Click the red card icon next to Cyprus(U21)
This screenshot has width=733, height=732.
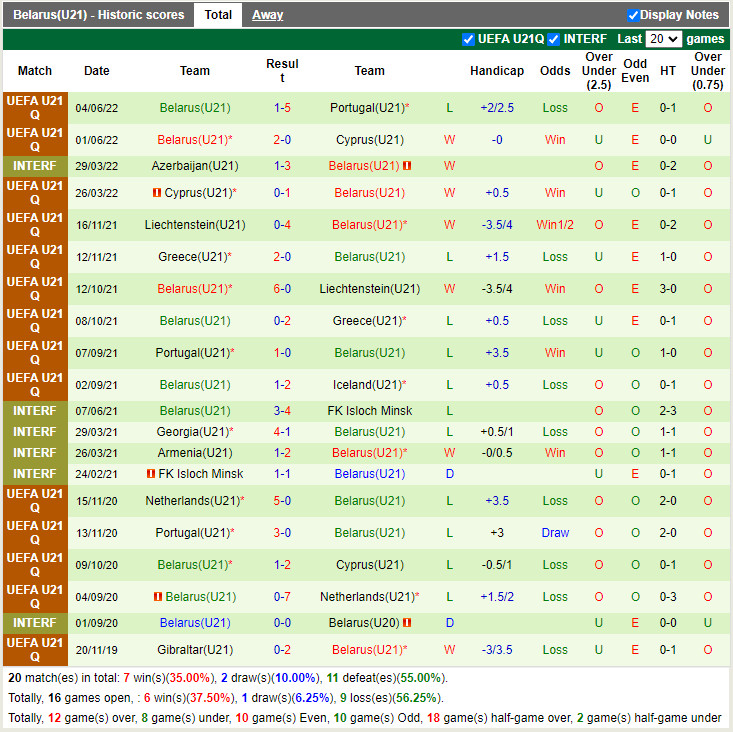coord(157,192)
